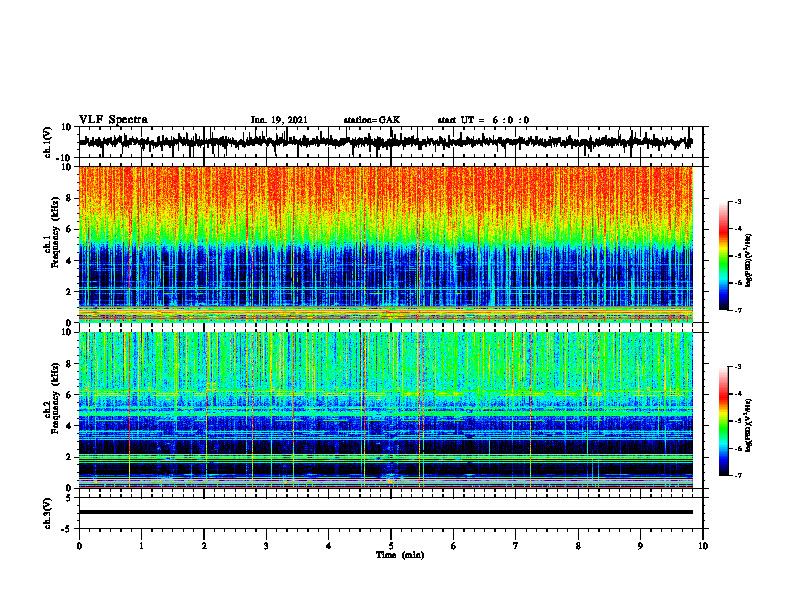
Task: Click the "-5" tick on ch.3(V) axis
Action: [x=68, y=529]
